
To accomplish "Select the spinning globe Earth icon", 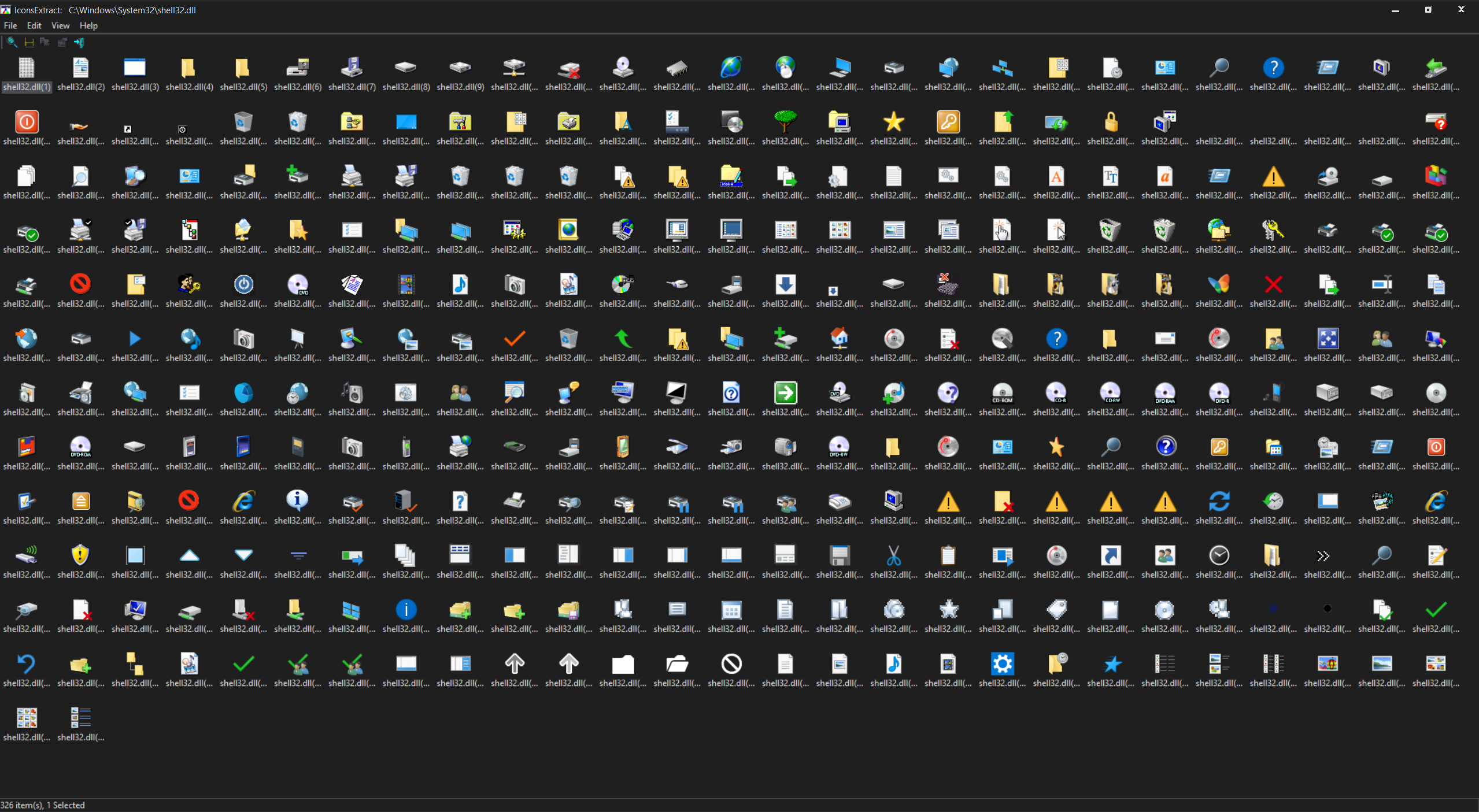I will pyautogui.click(x=731, y=68).
